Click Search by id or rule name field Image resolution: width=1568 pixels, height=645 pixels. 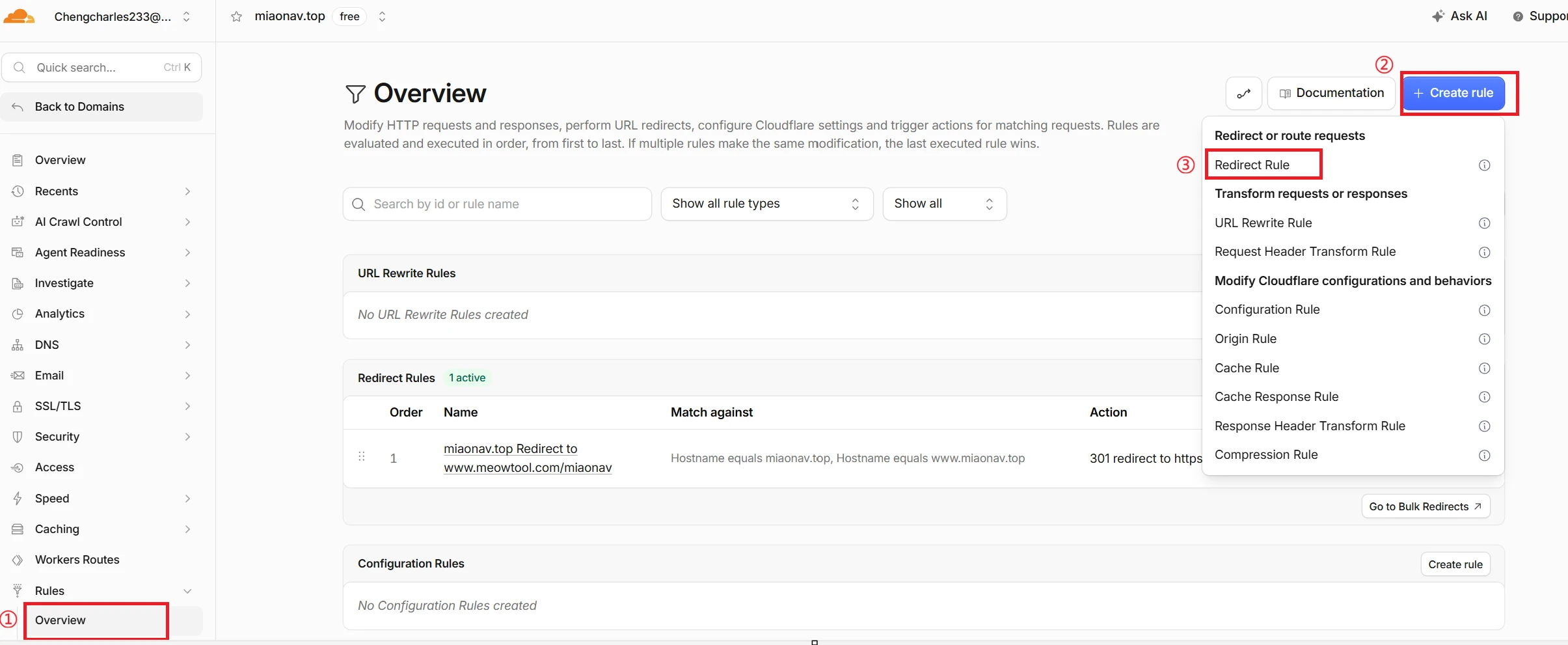pyautogui.click(x=497, y=204)
